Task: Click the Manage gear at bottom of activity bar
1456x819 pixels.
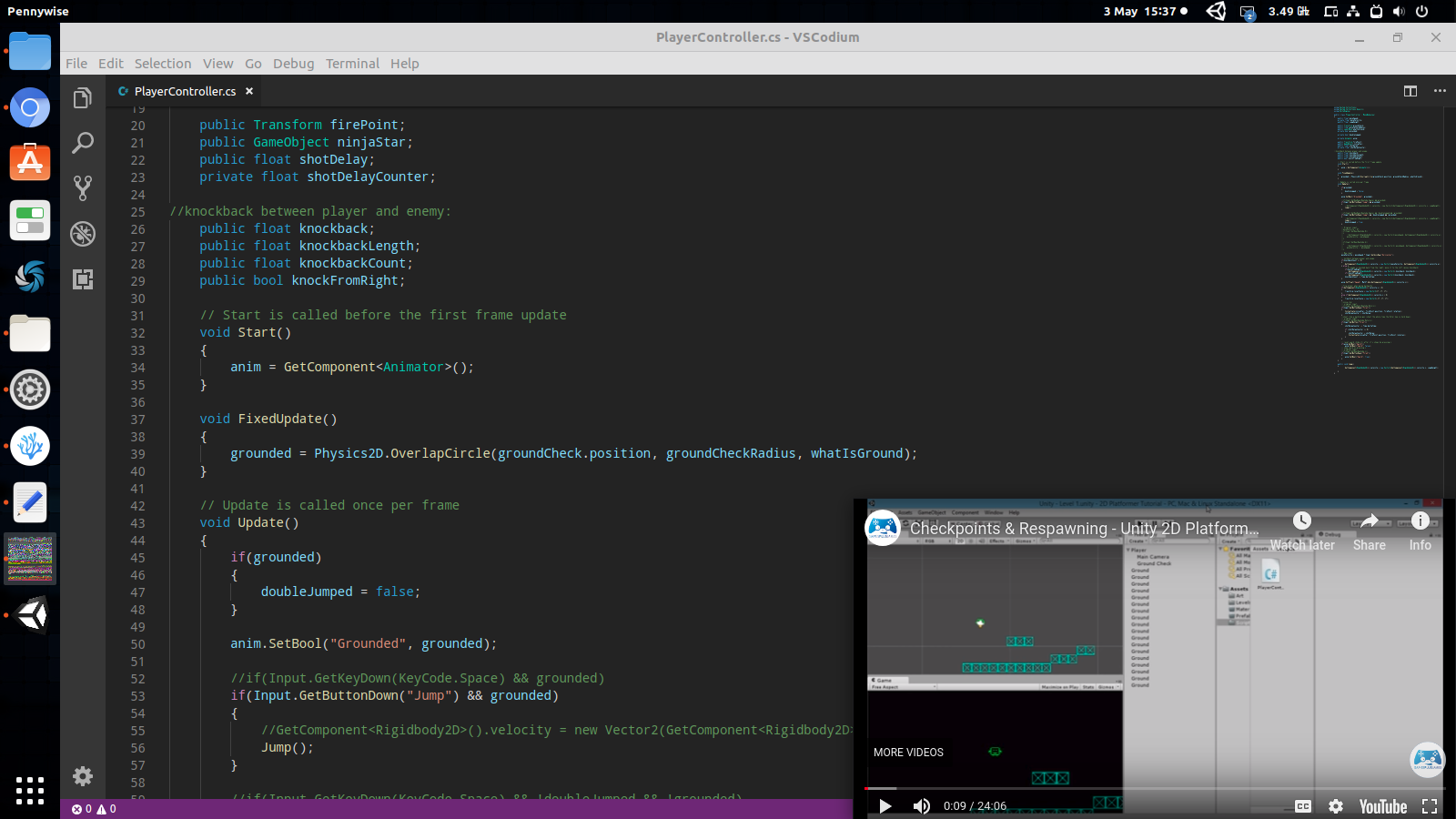Action: click(83, 776)
